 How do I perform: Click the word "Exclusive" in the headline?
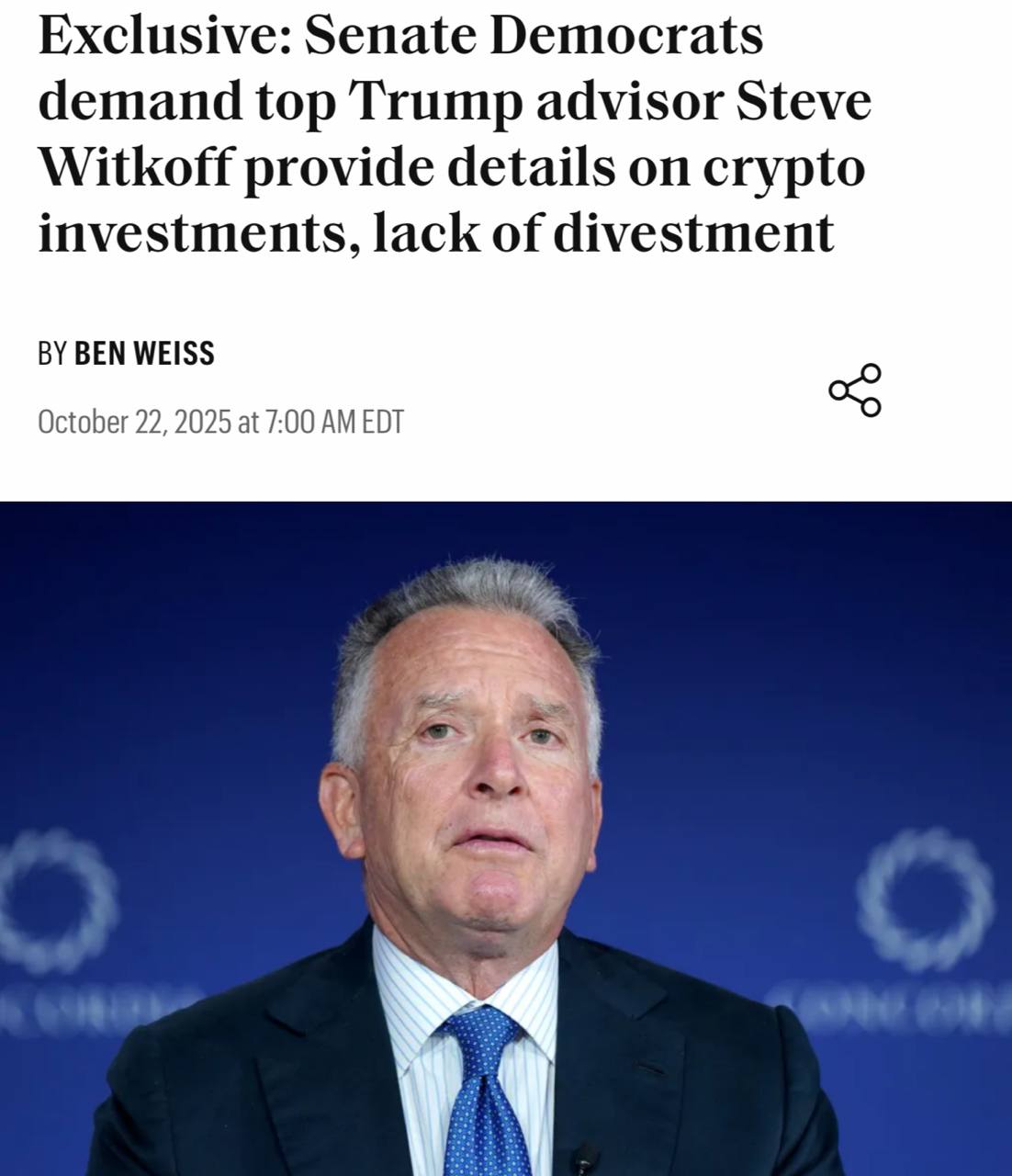click(x=162, y=35)
